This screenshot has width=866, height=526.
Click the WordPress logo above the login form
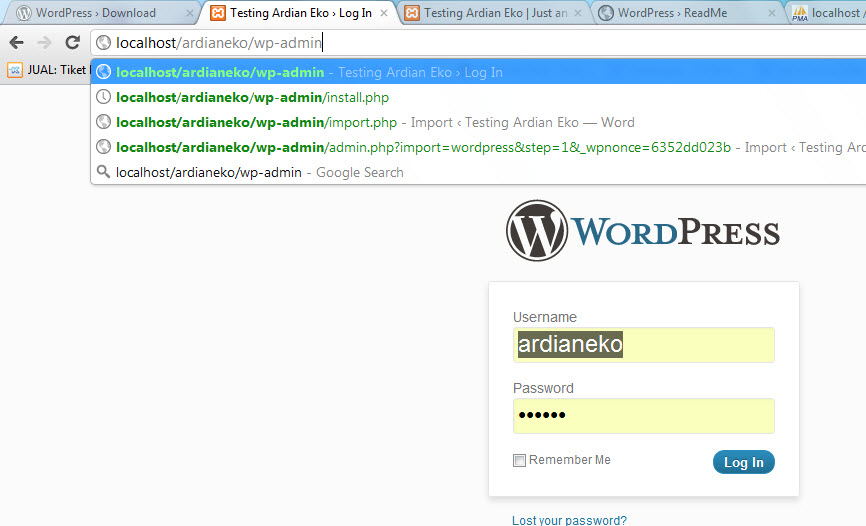[x=643, y=230]
